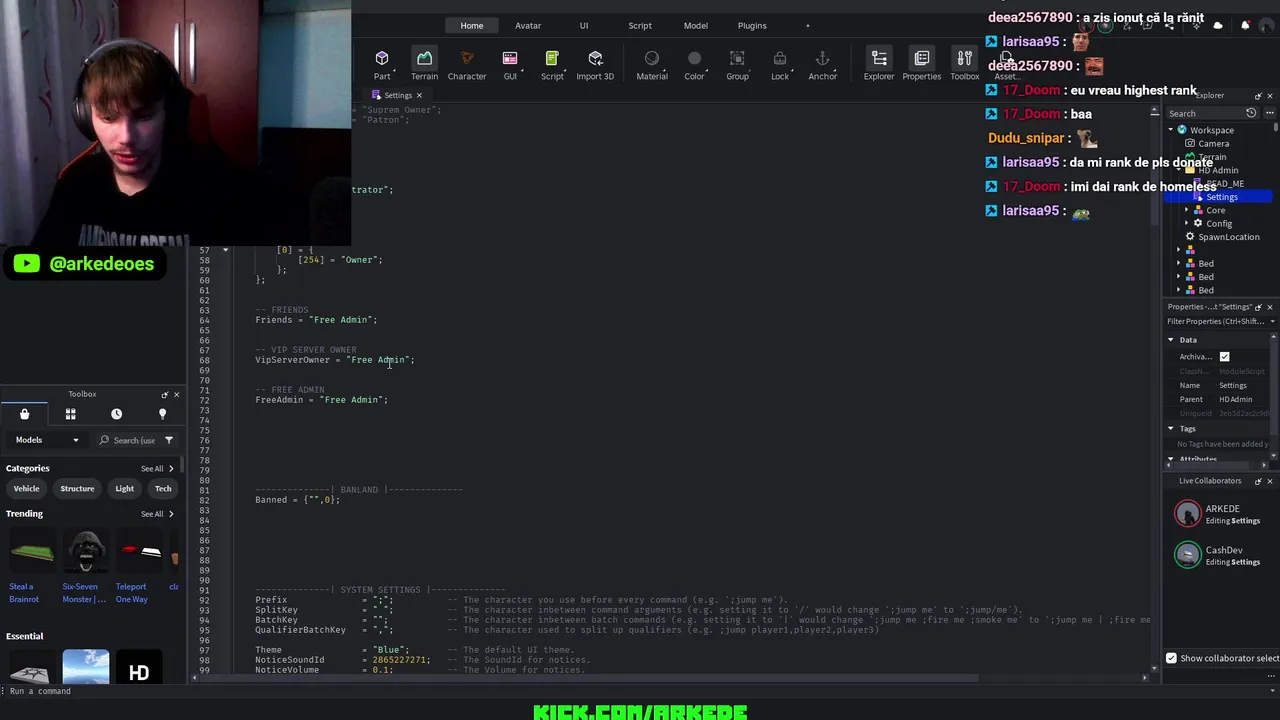The image size is (1280, 720).
Task: Undock the Toolbox panel
Action: coord(164,395)
